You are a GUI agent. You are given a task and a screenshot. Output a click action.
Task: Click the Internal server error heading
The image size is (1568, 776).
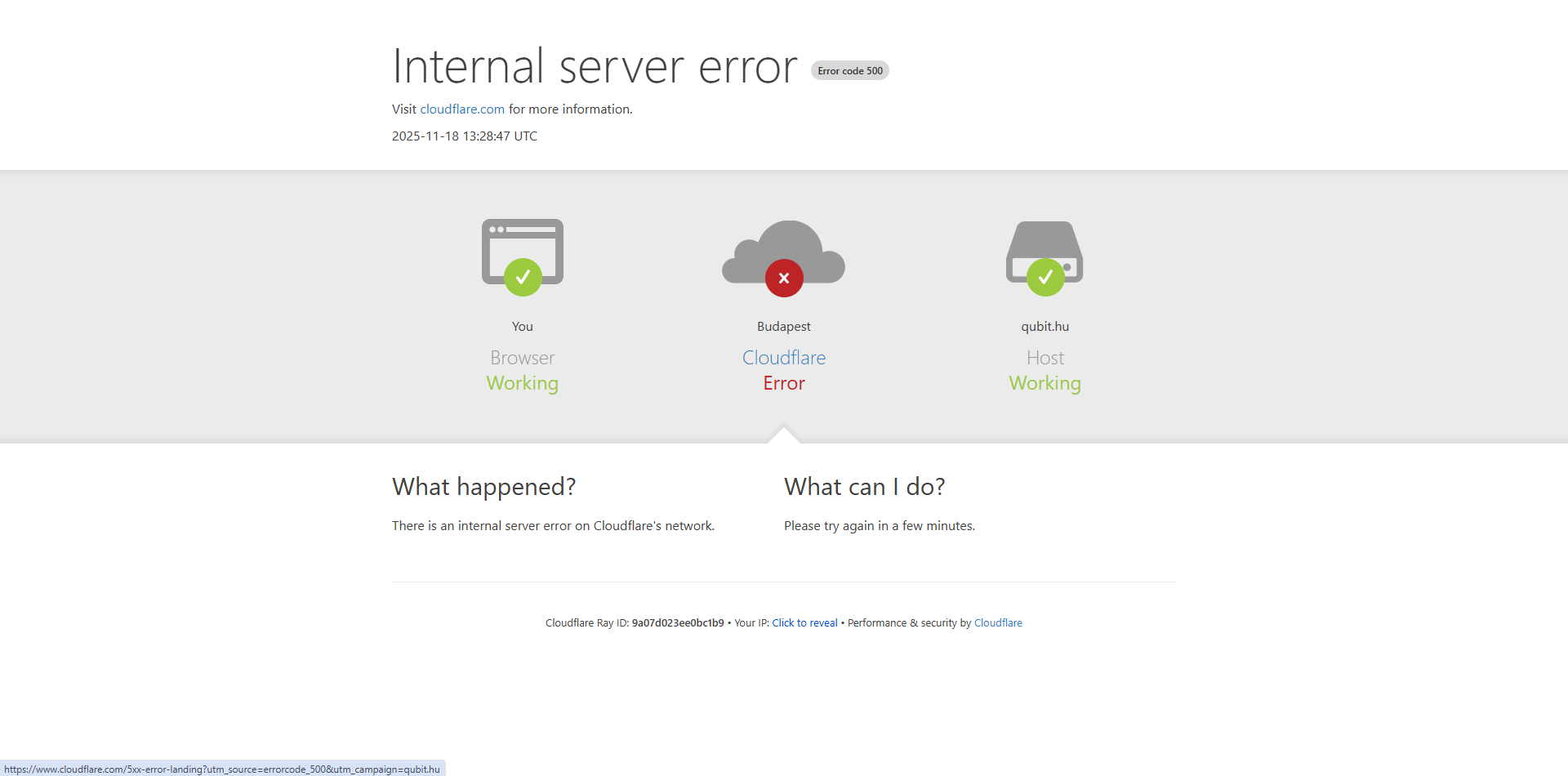tap(595, 67)
